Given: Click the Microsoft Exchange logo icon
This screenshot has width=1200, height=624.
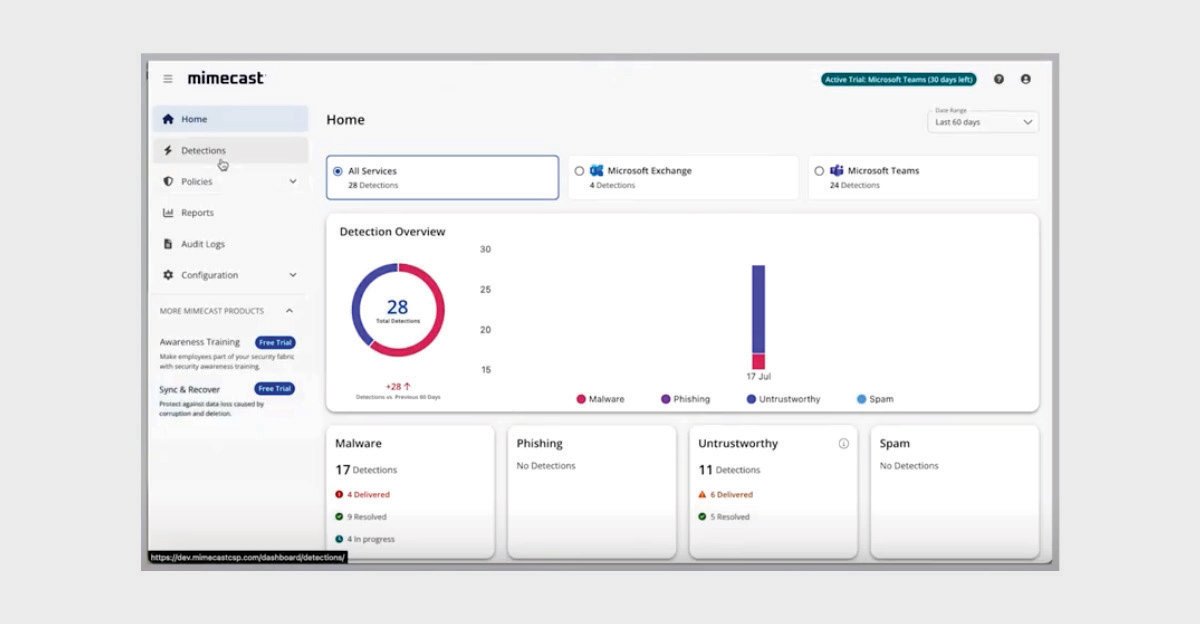Looking at the screenshot, I should tap(597, 171).
